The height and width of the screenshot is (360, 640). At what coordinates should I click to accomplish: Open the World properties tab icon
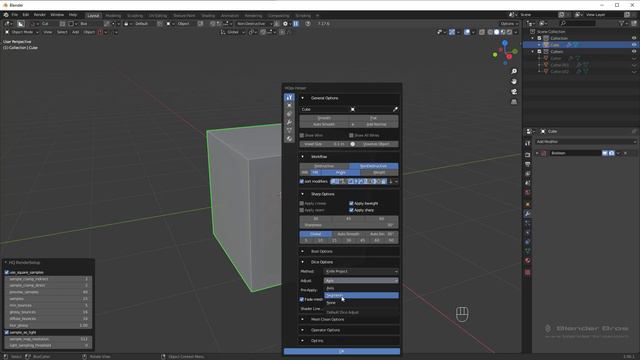(x=527, y=193)
